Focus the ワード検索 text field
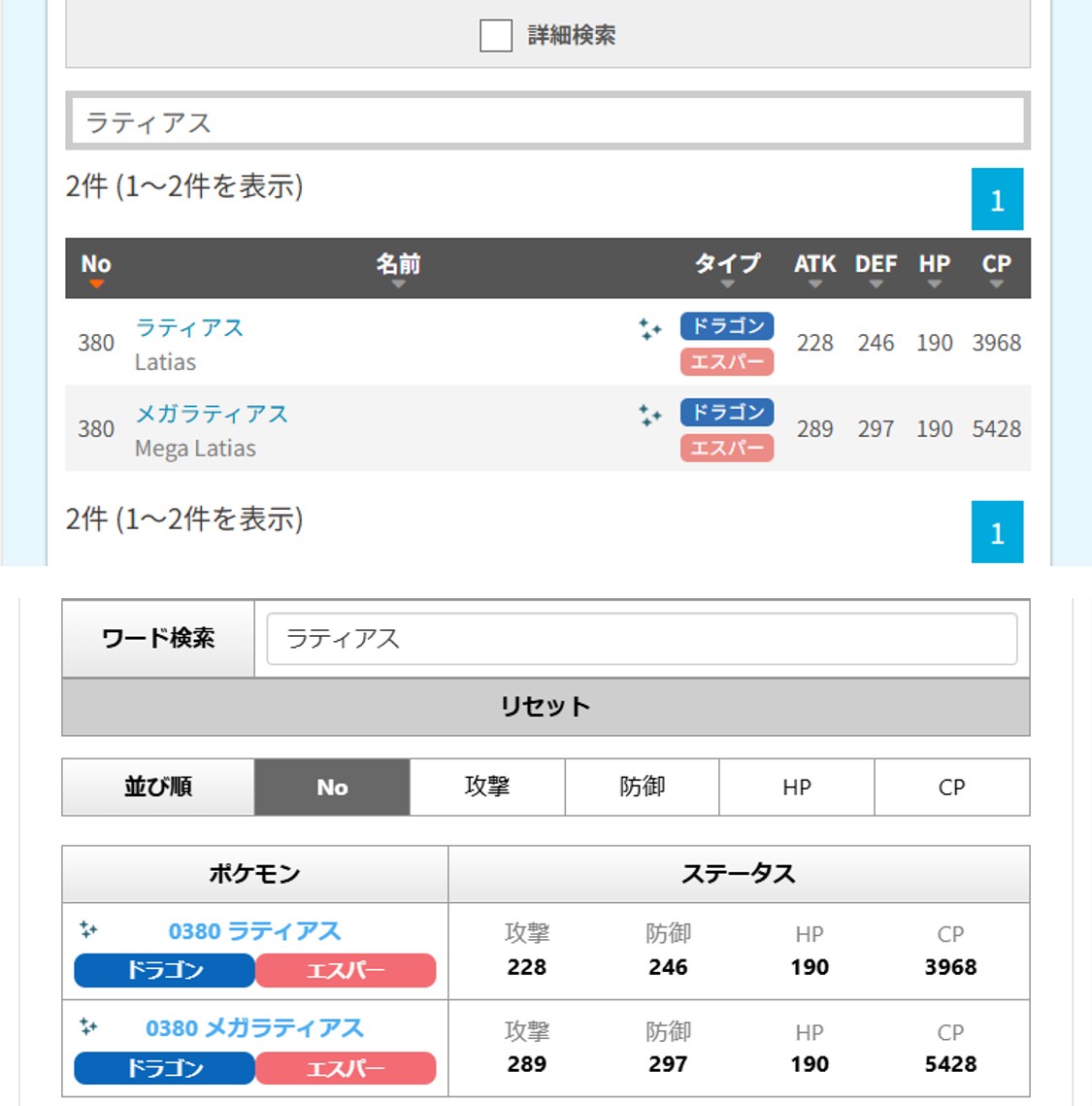Viewport: 1092px width, 1106px height. pos(641,639)
